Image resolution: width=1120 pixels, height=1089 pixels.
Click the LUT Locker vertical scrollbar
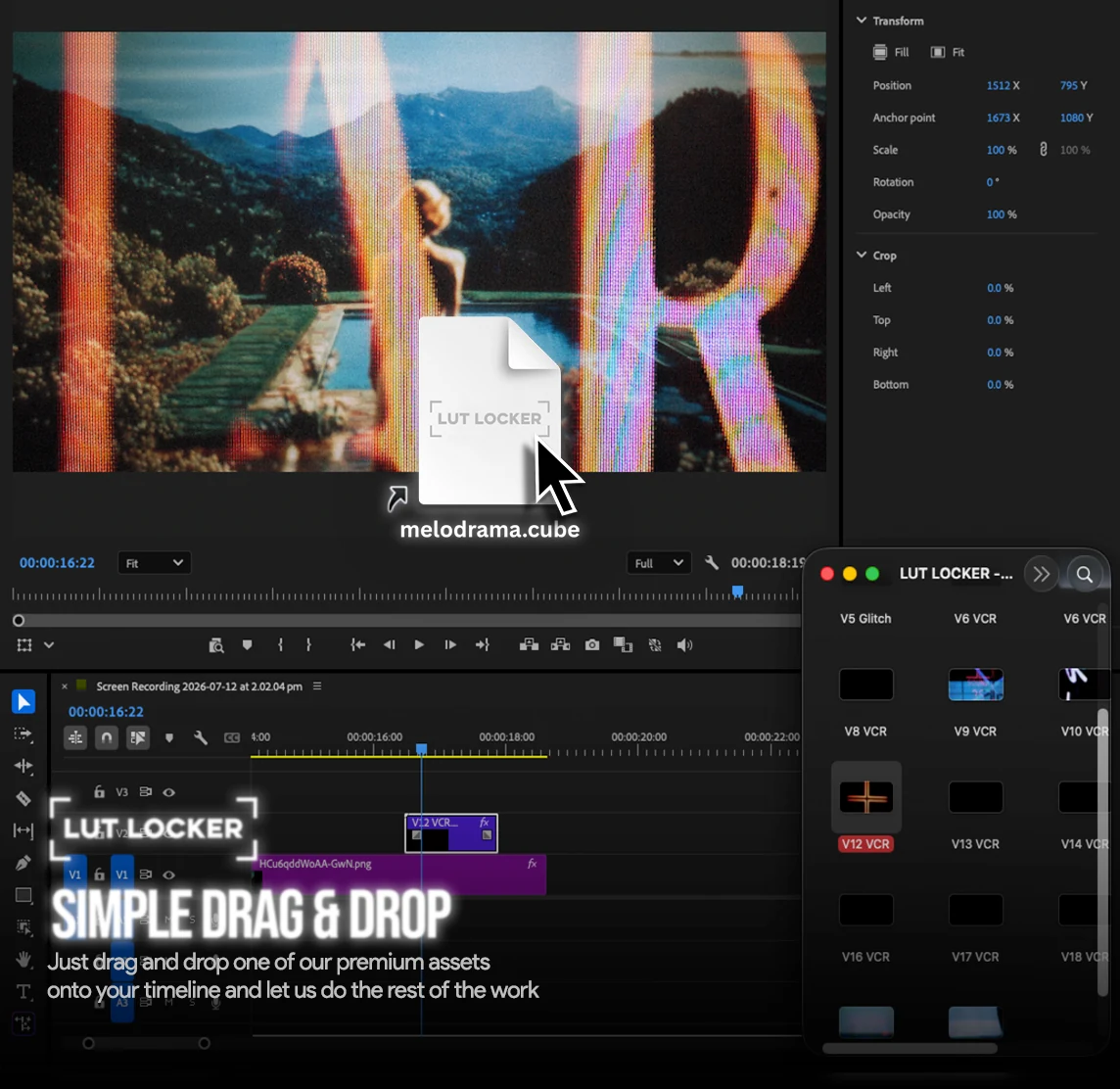[x=1102, y=850]
